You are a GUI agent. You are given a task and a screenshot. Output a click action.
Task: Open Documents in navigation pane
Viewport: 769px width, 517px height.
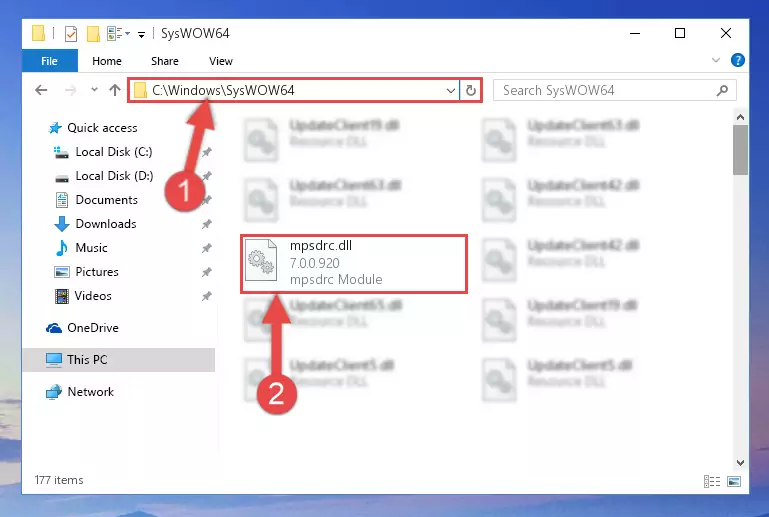tap(106, 200)
